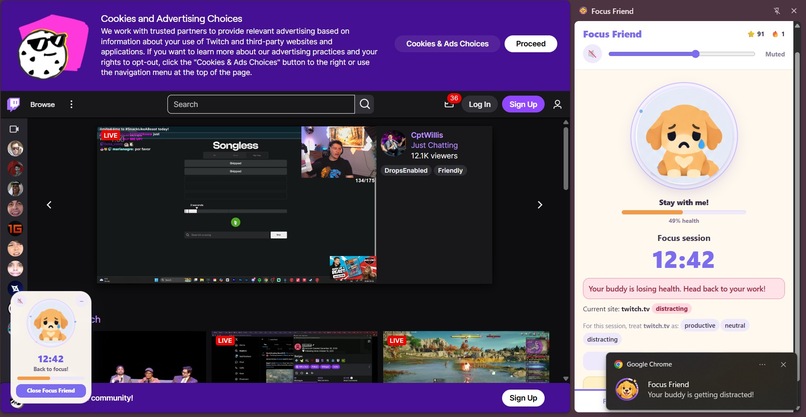The width and height of the screenshot is (806, 417).
Task: Focus the Twitch Search field
Action: point(261,104)
